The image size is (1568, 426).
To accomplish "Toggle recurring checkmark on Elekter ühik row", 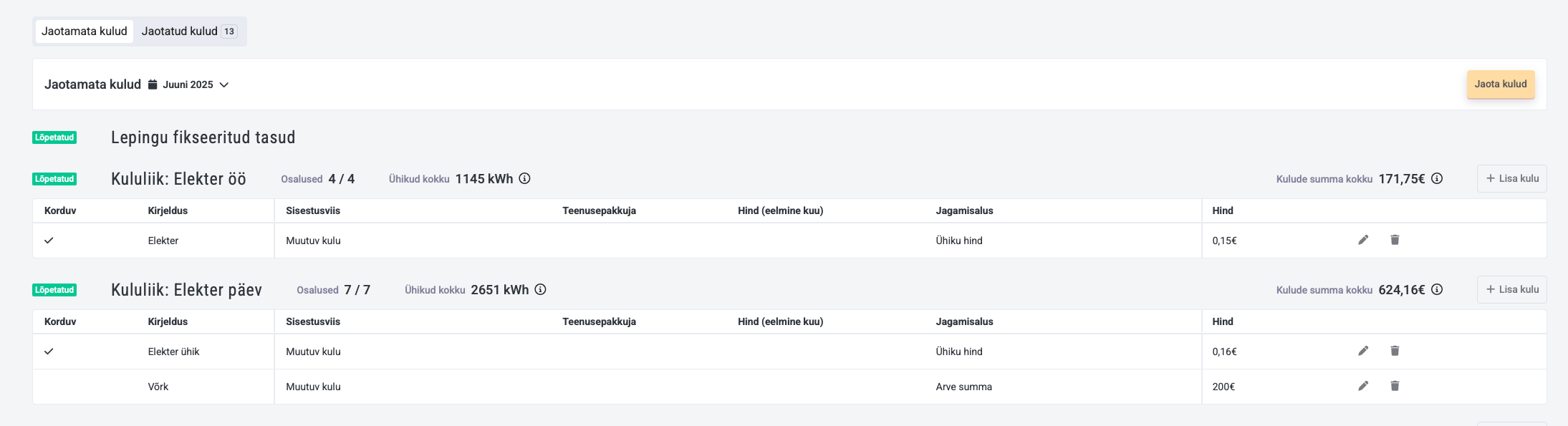I will point(49,352).
